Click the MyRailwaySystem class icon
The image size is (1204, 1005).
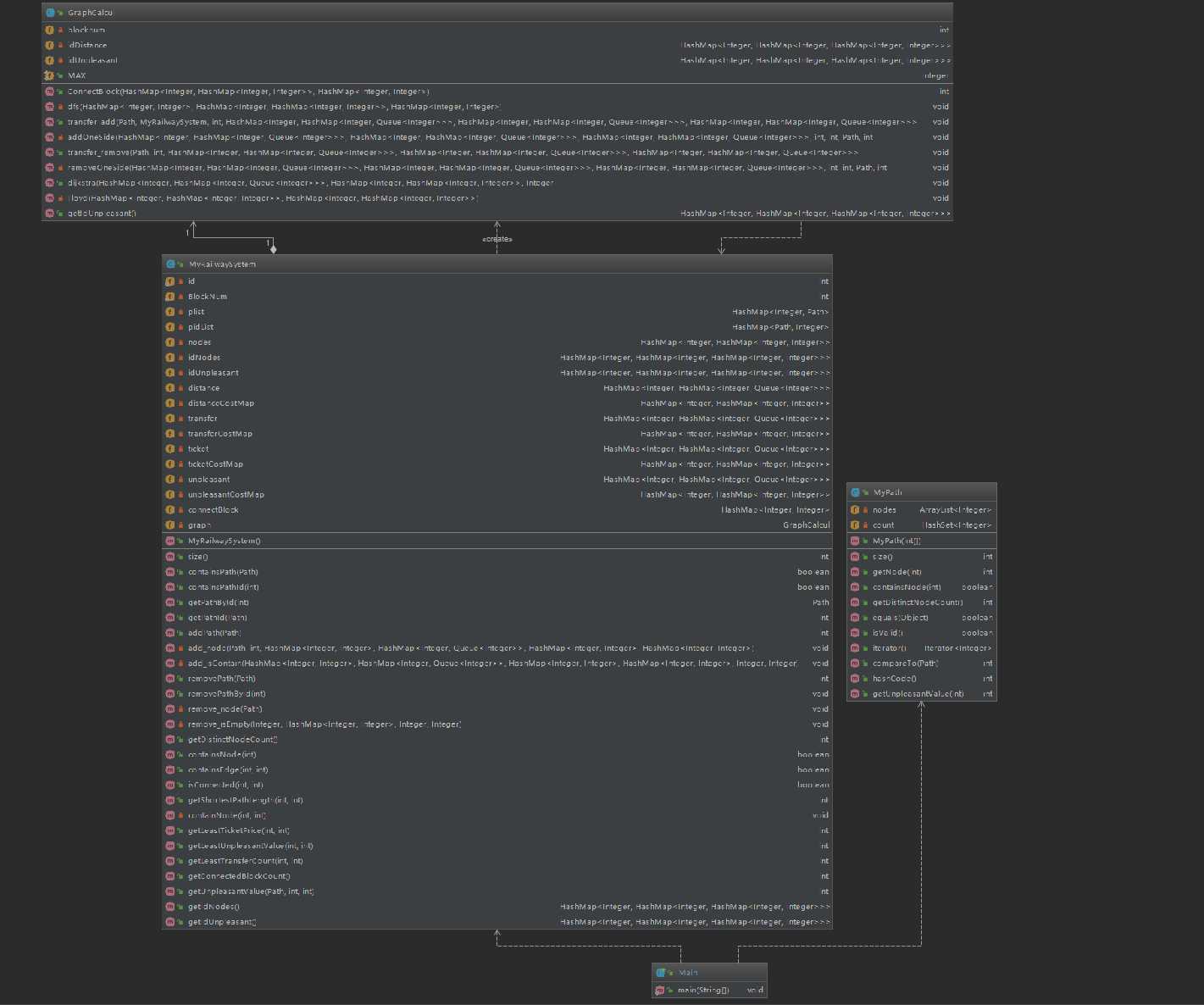tap(171, 264)
